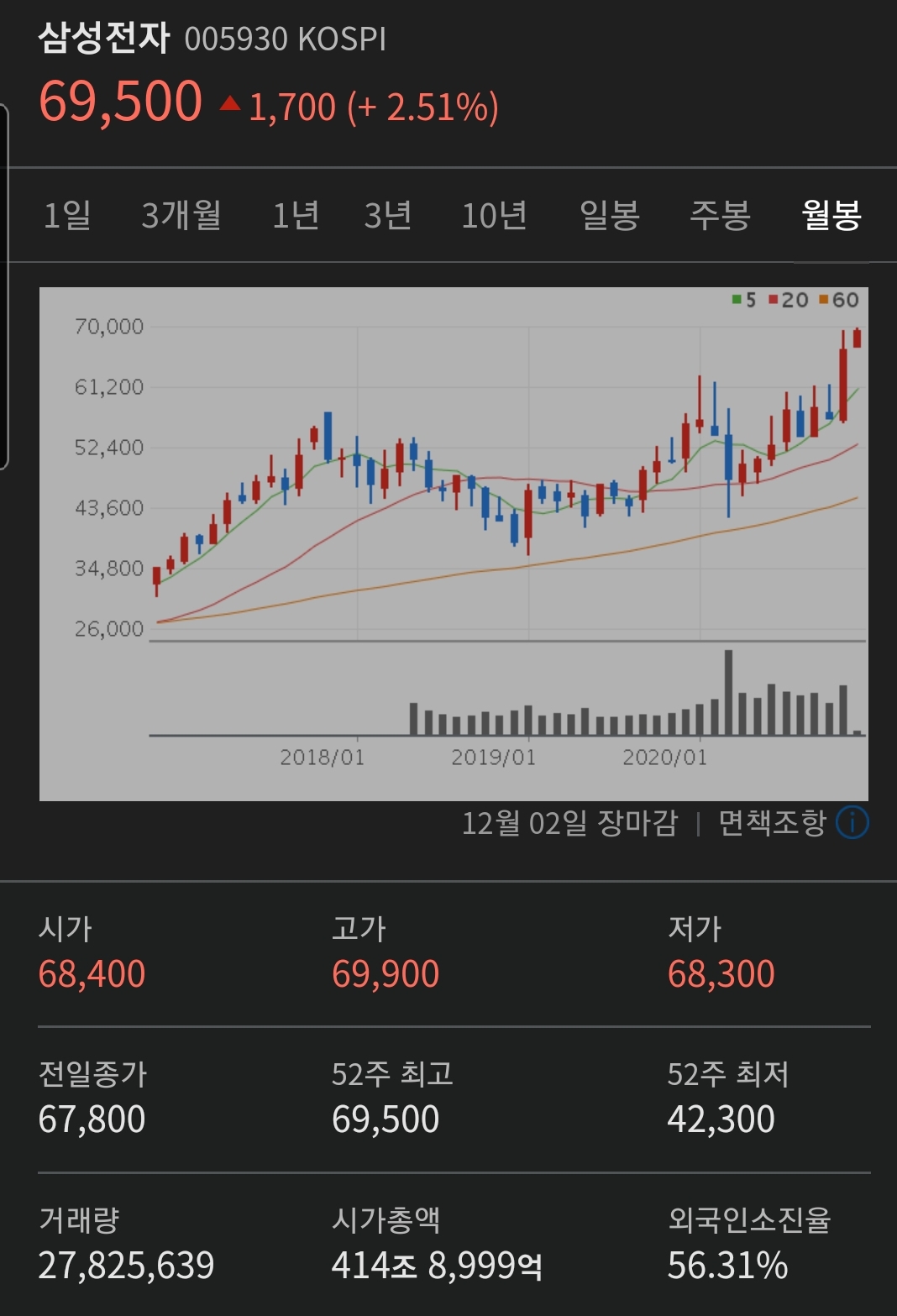The width and height of the screenshot is (897, 1316).
Task: Tap the 삼성전자 stock name
Action: (x=104, y=38)
